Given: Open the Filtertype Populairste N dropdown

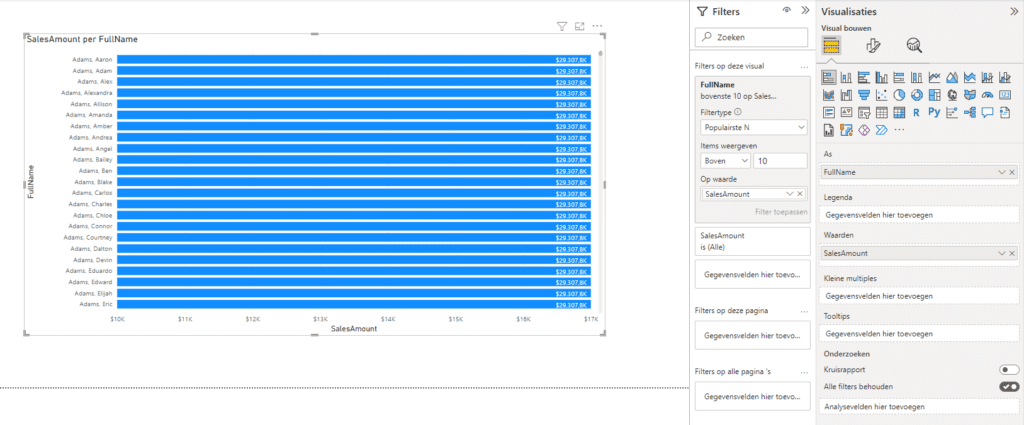Looking at the screenshot, I should click(754, 127).
